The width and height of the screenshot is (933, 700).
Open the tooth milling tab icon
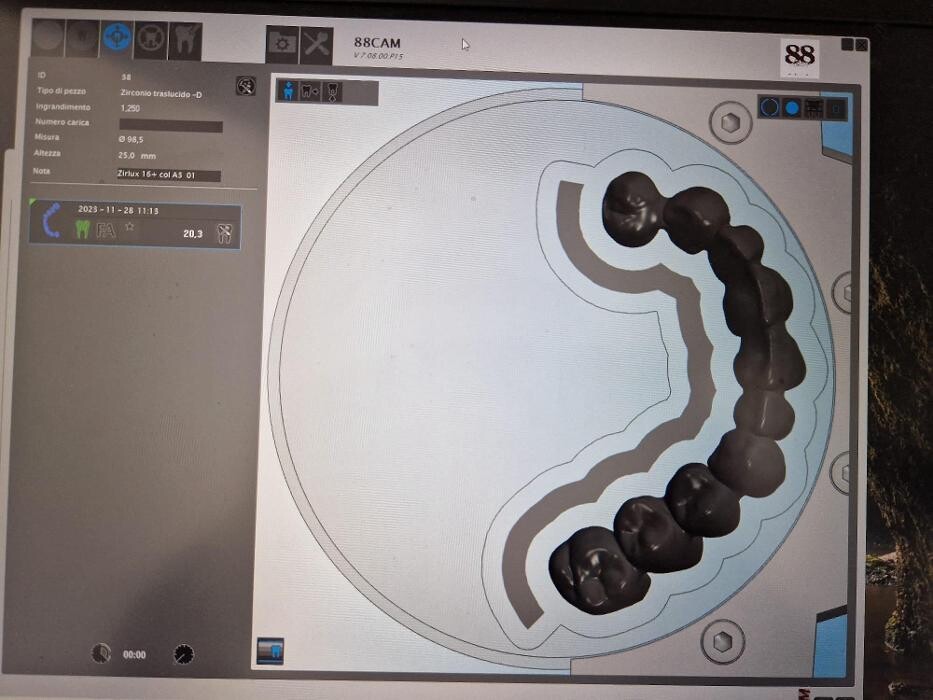click(186, 39)
